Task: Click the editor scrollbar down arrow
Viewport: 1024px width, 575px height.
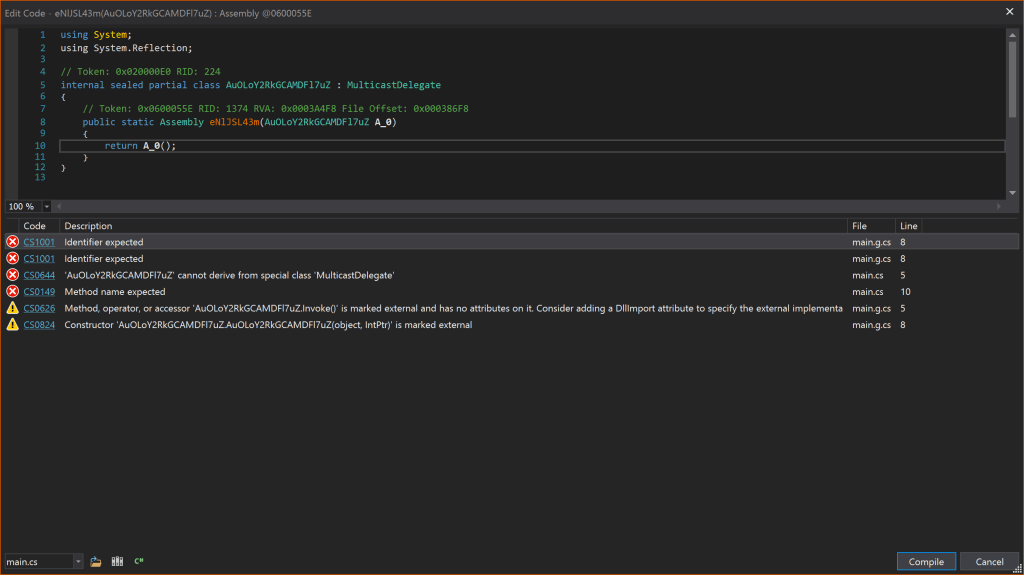Action: (1012, 193)
